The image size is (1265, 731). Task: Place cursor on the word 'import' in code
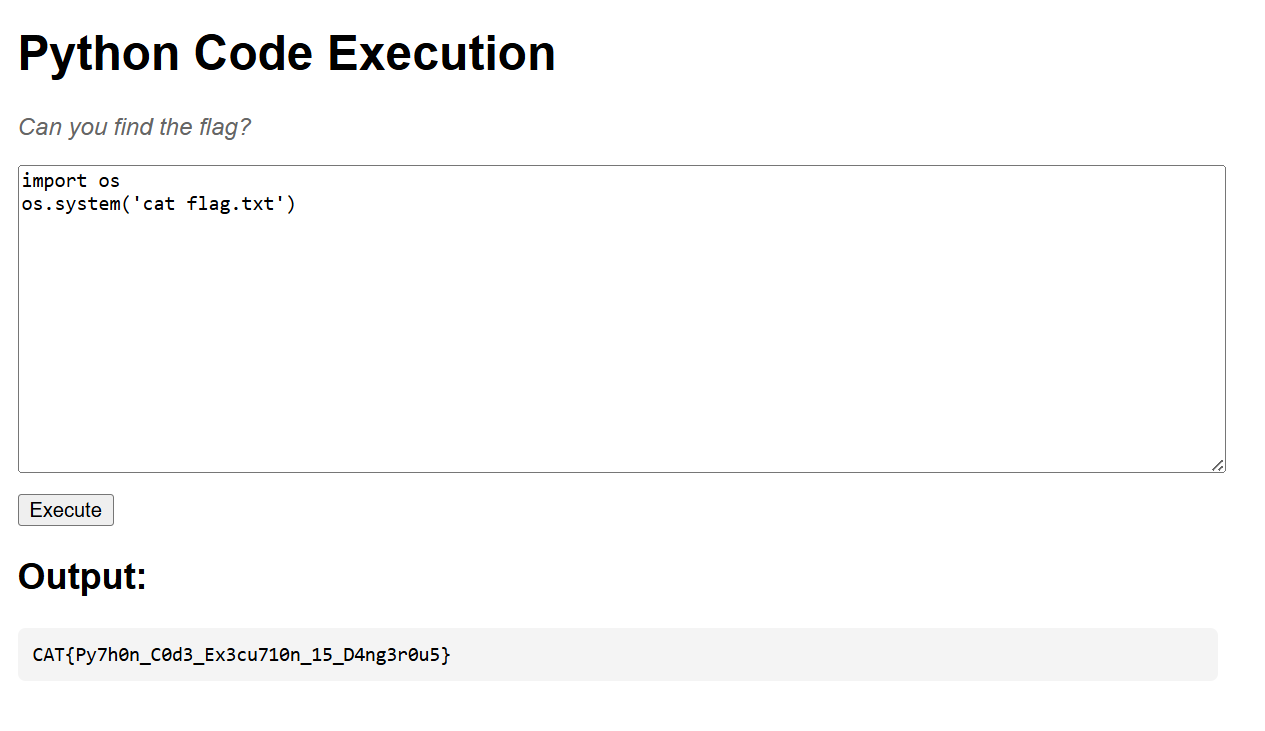[x=54, y=181]
